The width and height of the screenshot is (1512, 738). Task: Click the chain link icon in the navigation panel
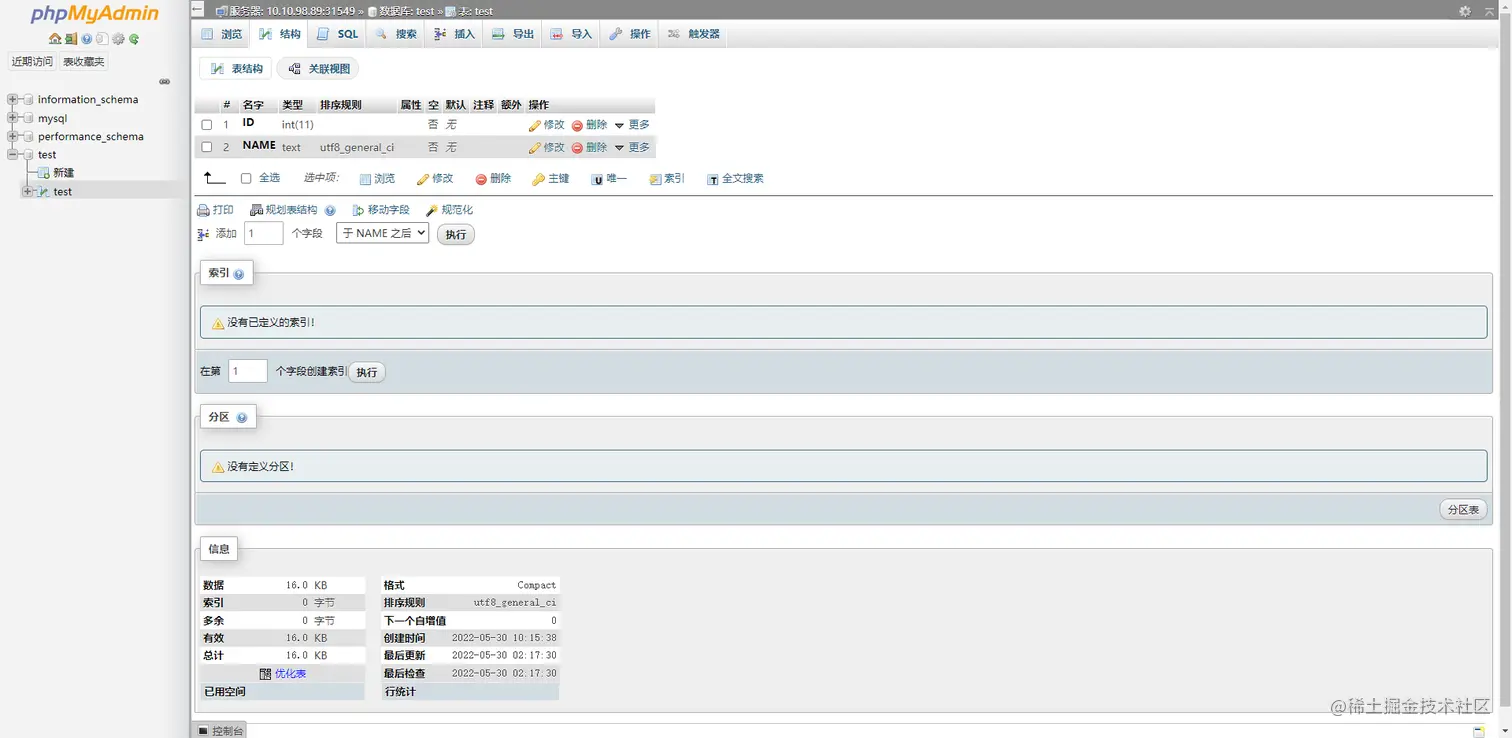point(165,82)
